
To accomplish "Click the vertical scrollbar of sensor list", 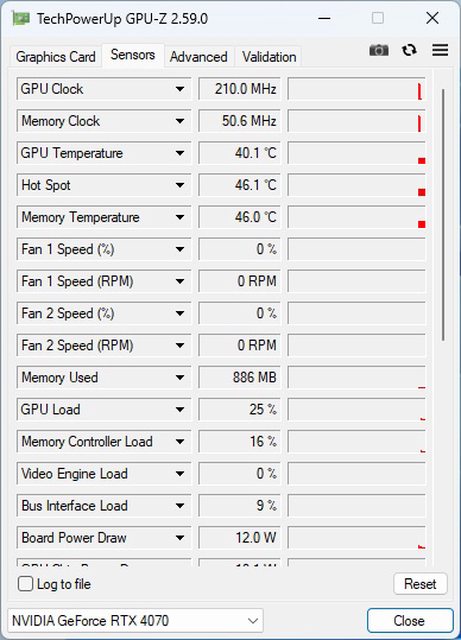I will pyautogui.click(x=443, y=214).
